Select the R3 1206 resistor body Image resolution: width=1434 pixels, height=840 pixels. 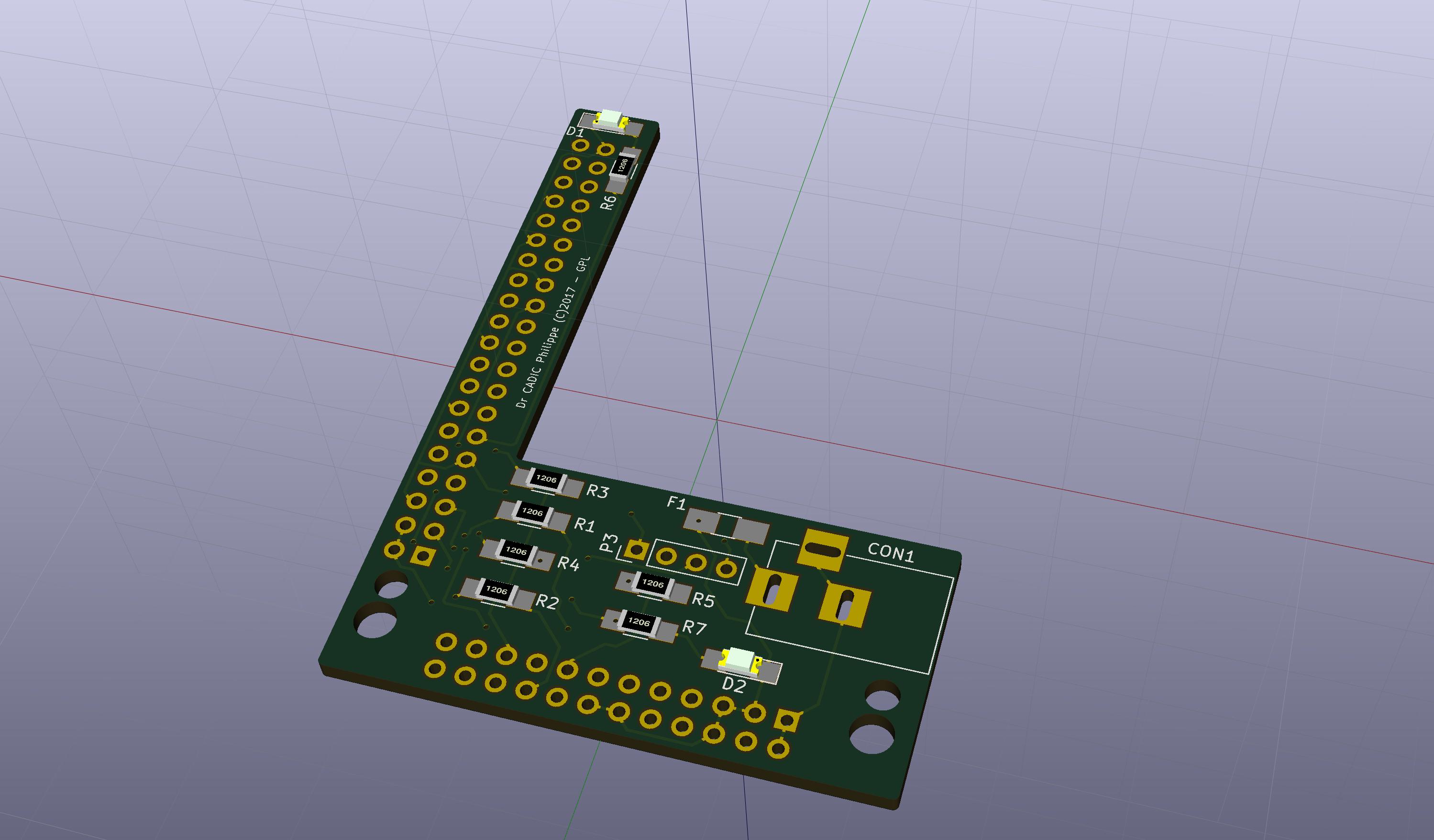pyautogui.click(x=546, y=481)
